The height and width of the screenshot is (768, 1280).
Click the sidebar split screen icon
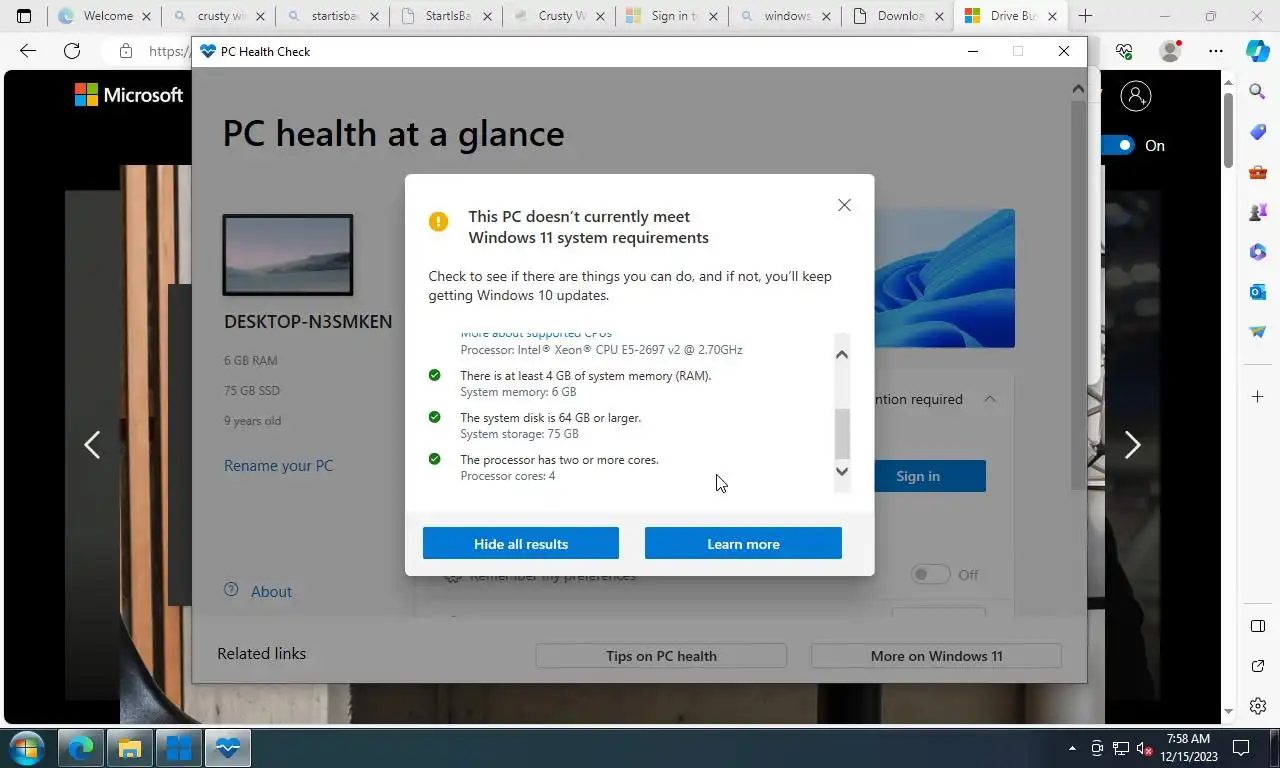[1258, 626]
